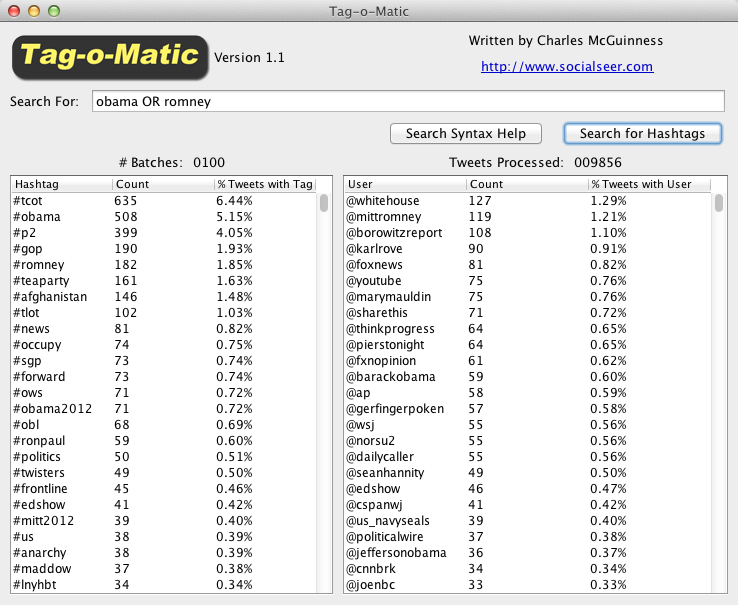Screen dimensions: 738x605
Task: Select the @joenbc user row
Action: [528, 585]
